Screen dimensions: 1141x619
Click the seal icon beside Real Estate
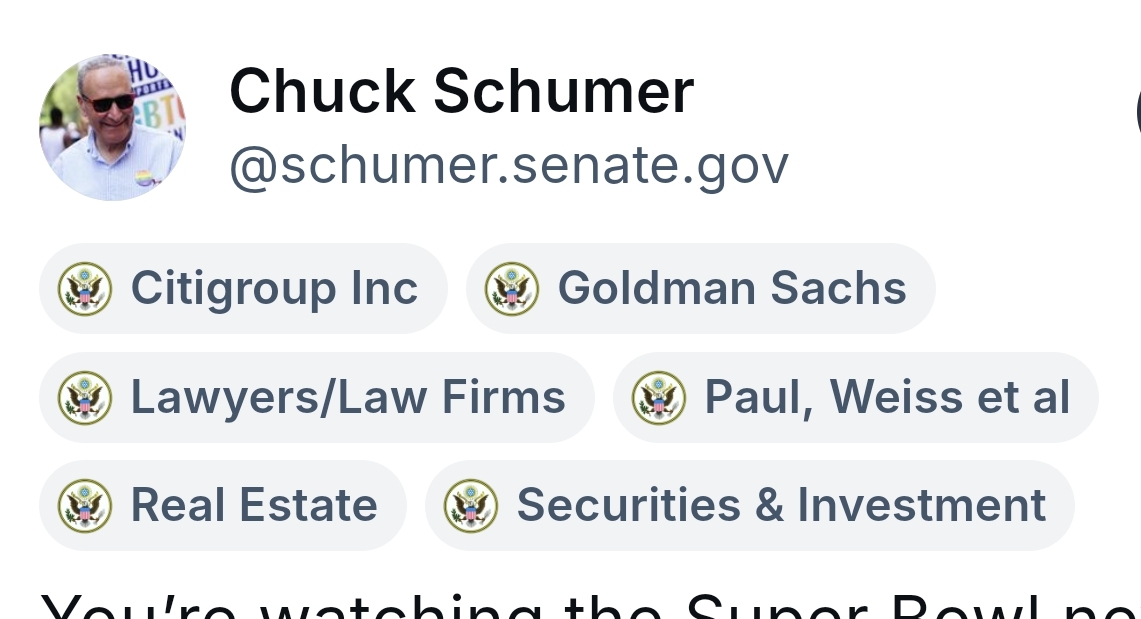[85, 506]
